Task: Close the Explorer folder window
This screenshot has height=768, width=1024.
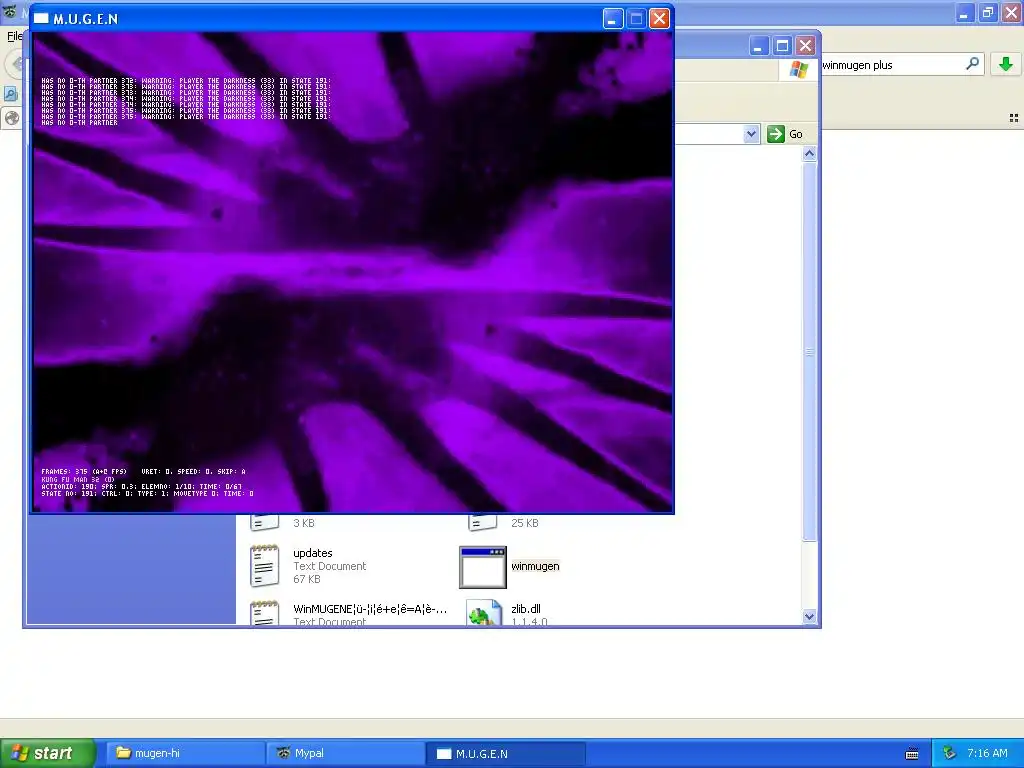Action: point(805,46)
